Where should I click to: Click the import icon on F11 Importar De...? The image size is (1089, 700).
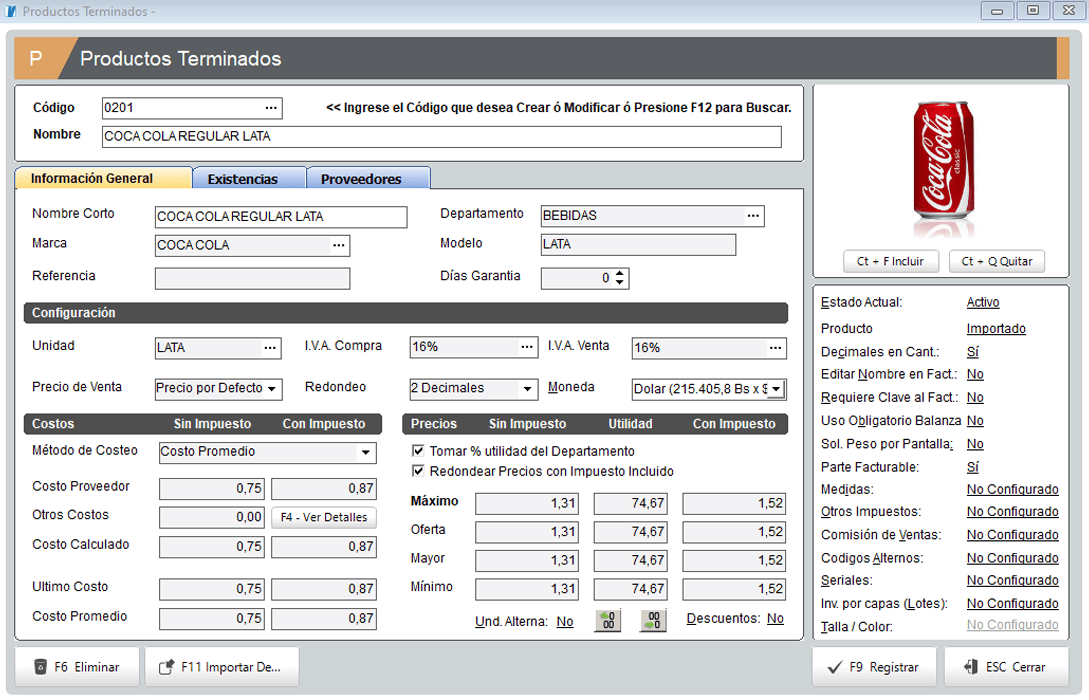[x=167, y=667]
